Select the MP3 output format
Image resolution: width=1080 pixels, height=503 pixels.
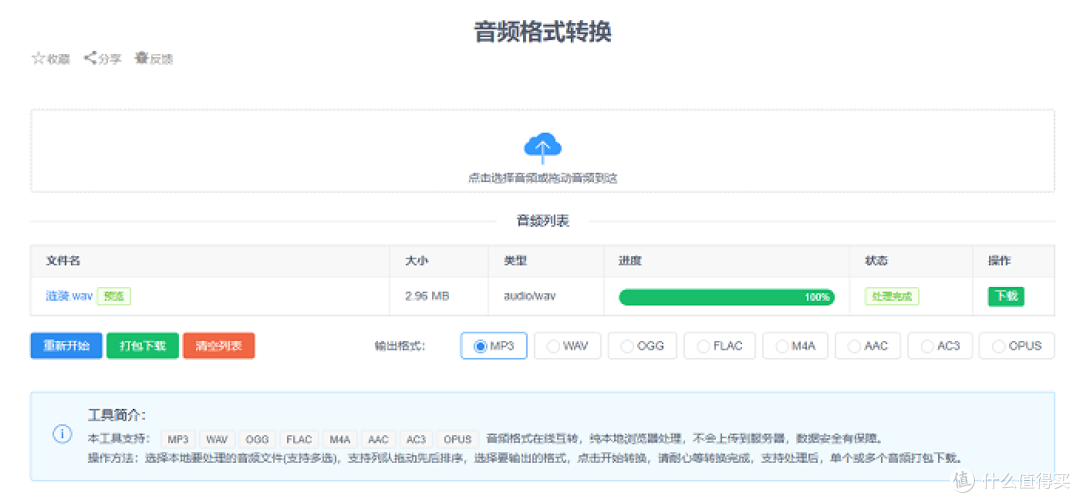tap(494, 346)
